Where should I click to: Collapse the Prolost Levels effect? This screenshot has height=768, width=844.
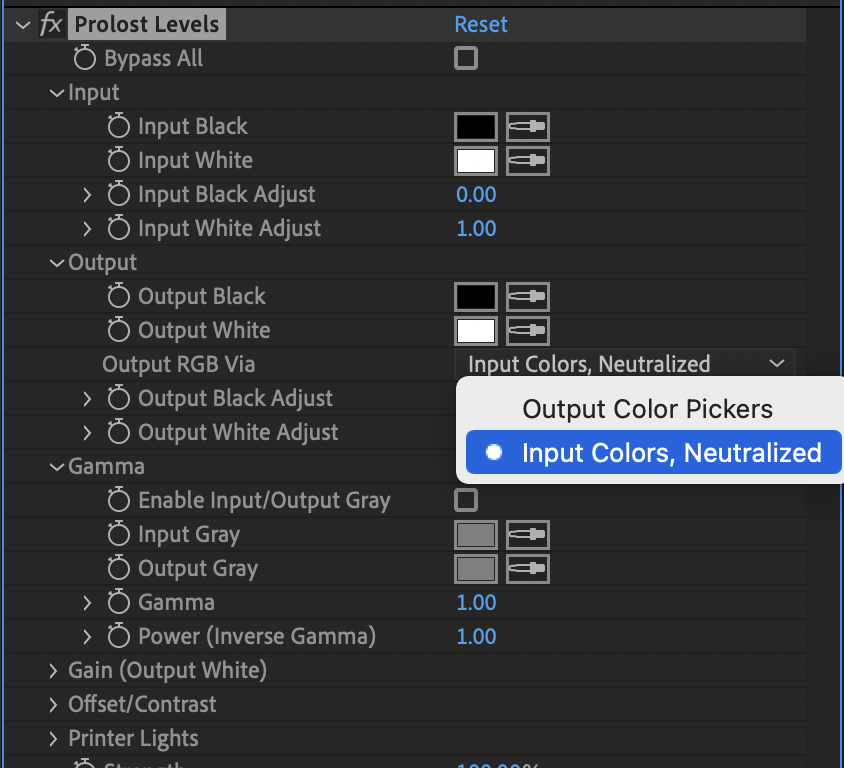(x=23, y=25)
